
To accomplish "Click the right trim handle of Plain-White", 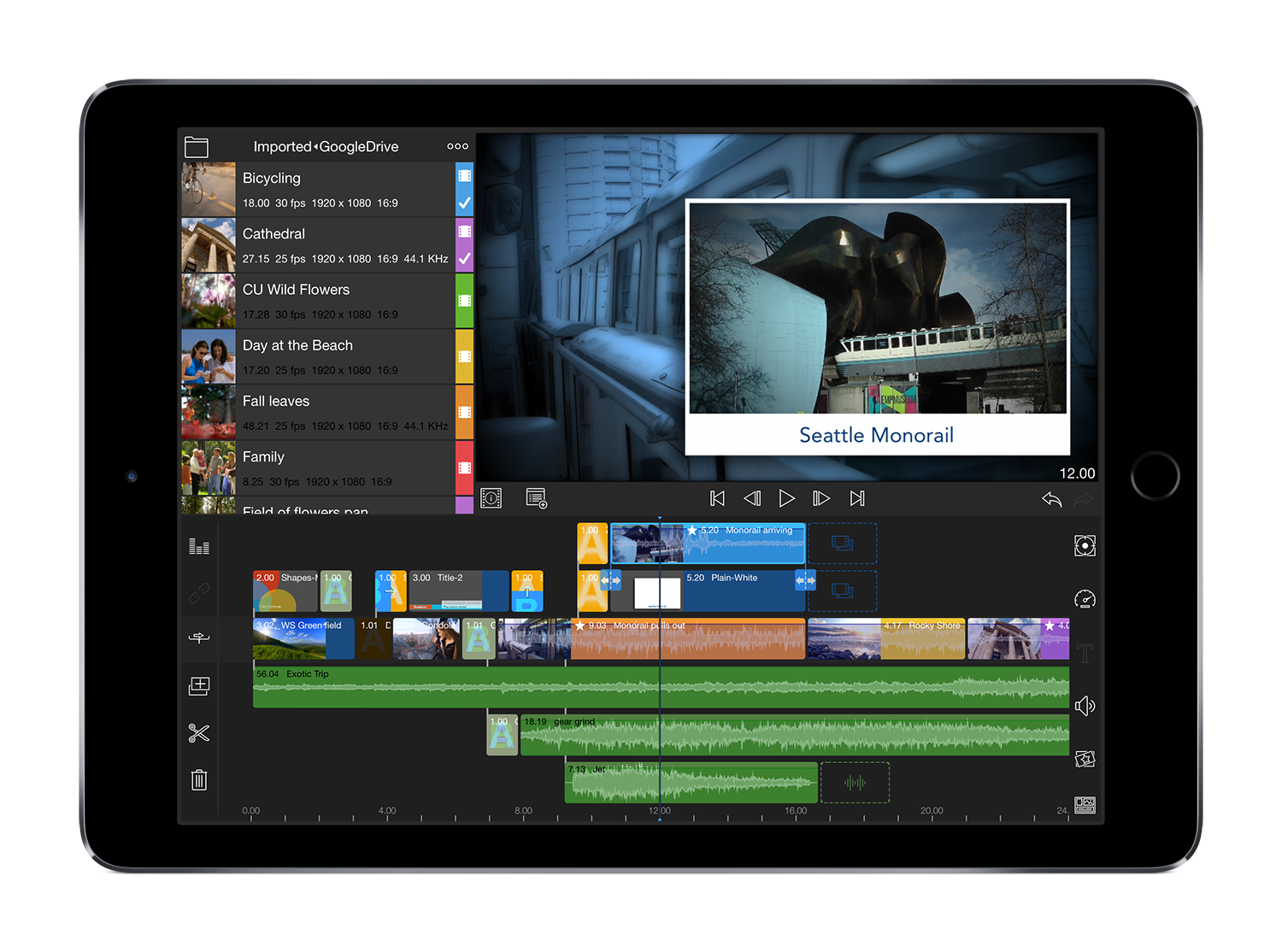I will click(x=806, y=580).
